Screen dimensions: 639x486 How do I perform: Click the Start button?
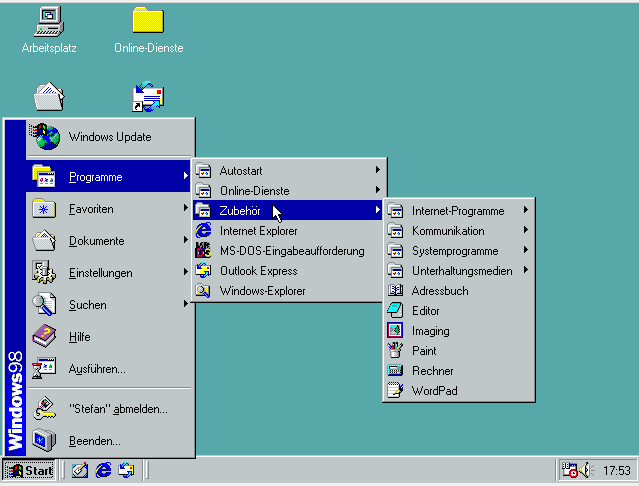pyautogui.click(x=29, y=471)
